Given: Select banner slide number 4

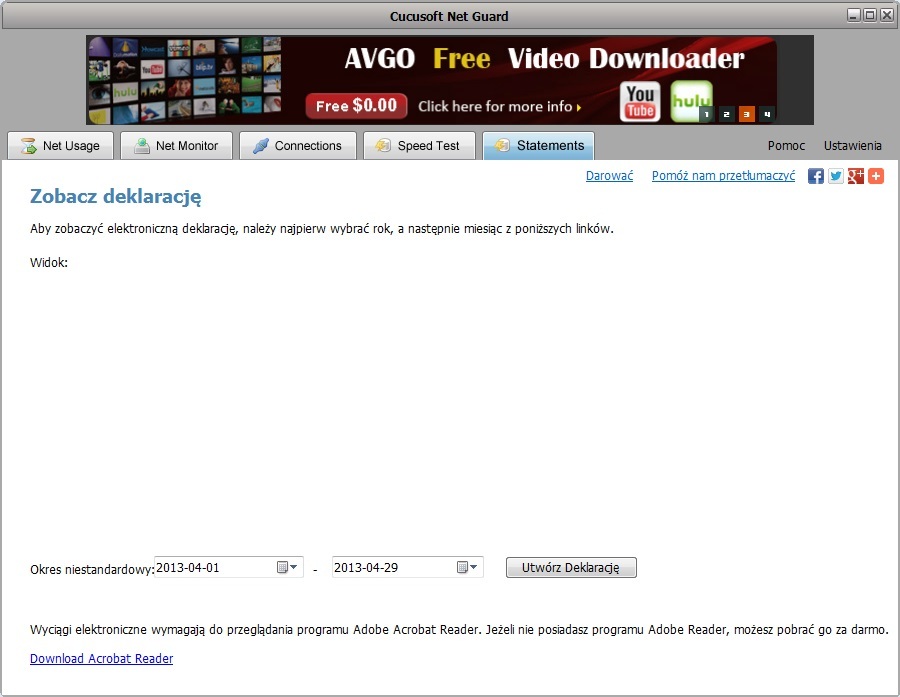Looking at the screenshot, I should pyautogui.click(x=767, y=114).
